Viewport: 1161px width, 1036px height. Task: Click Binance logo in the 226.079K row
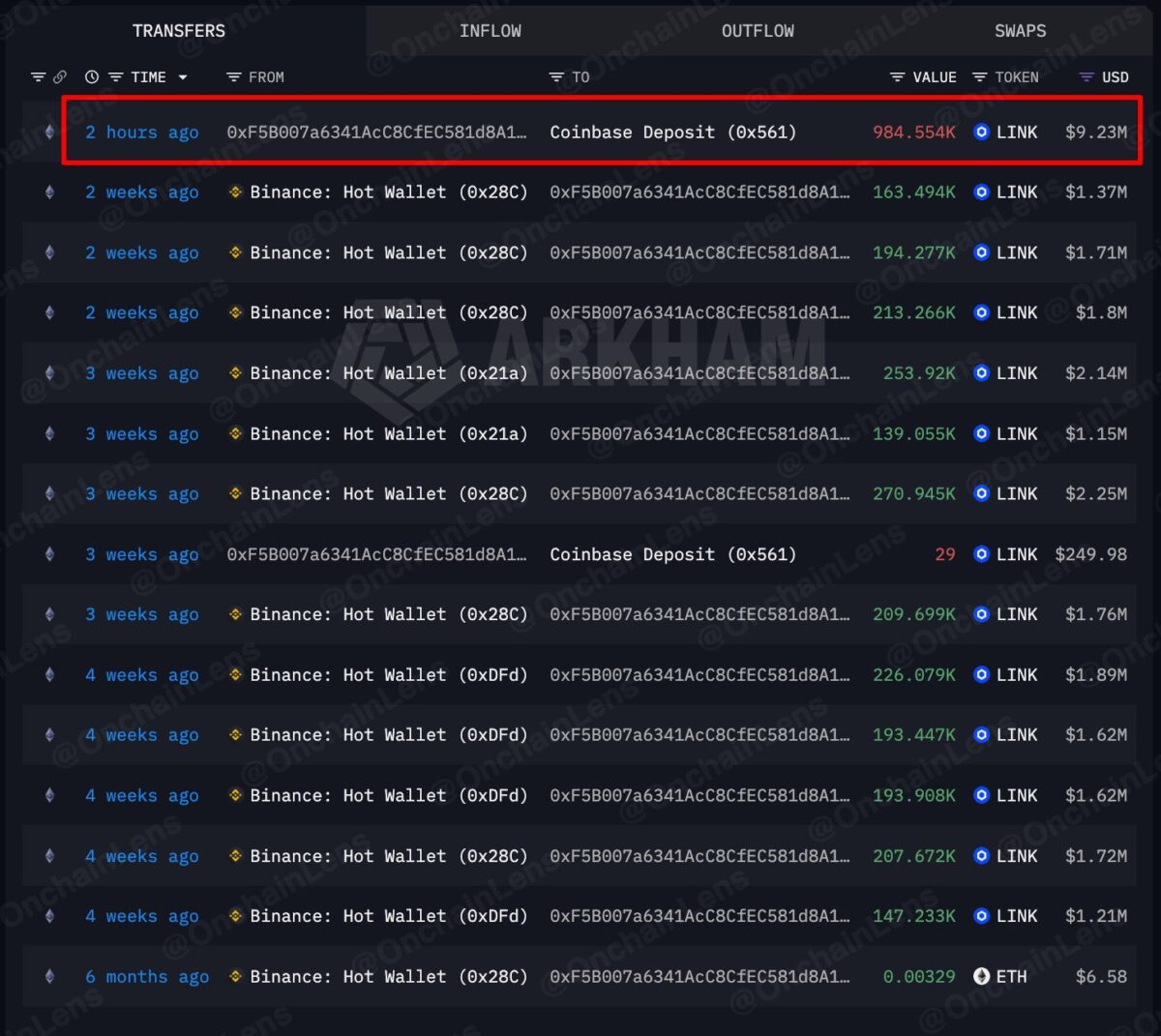coord(235,675)
